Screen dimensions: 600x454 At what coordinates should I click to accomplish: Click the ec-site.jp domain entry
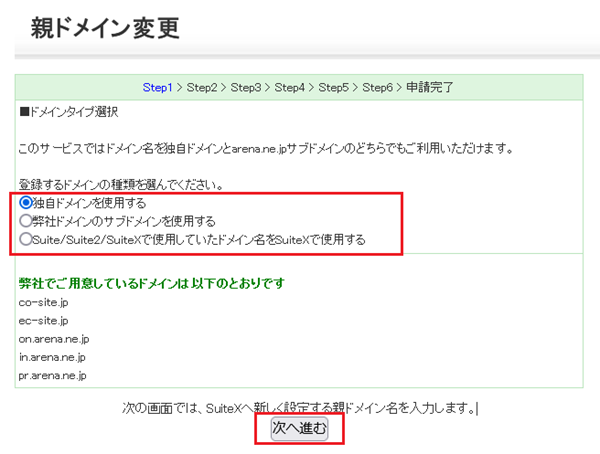pos(43,320)
